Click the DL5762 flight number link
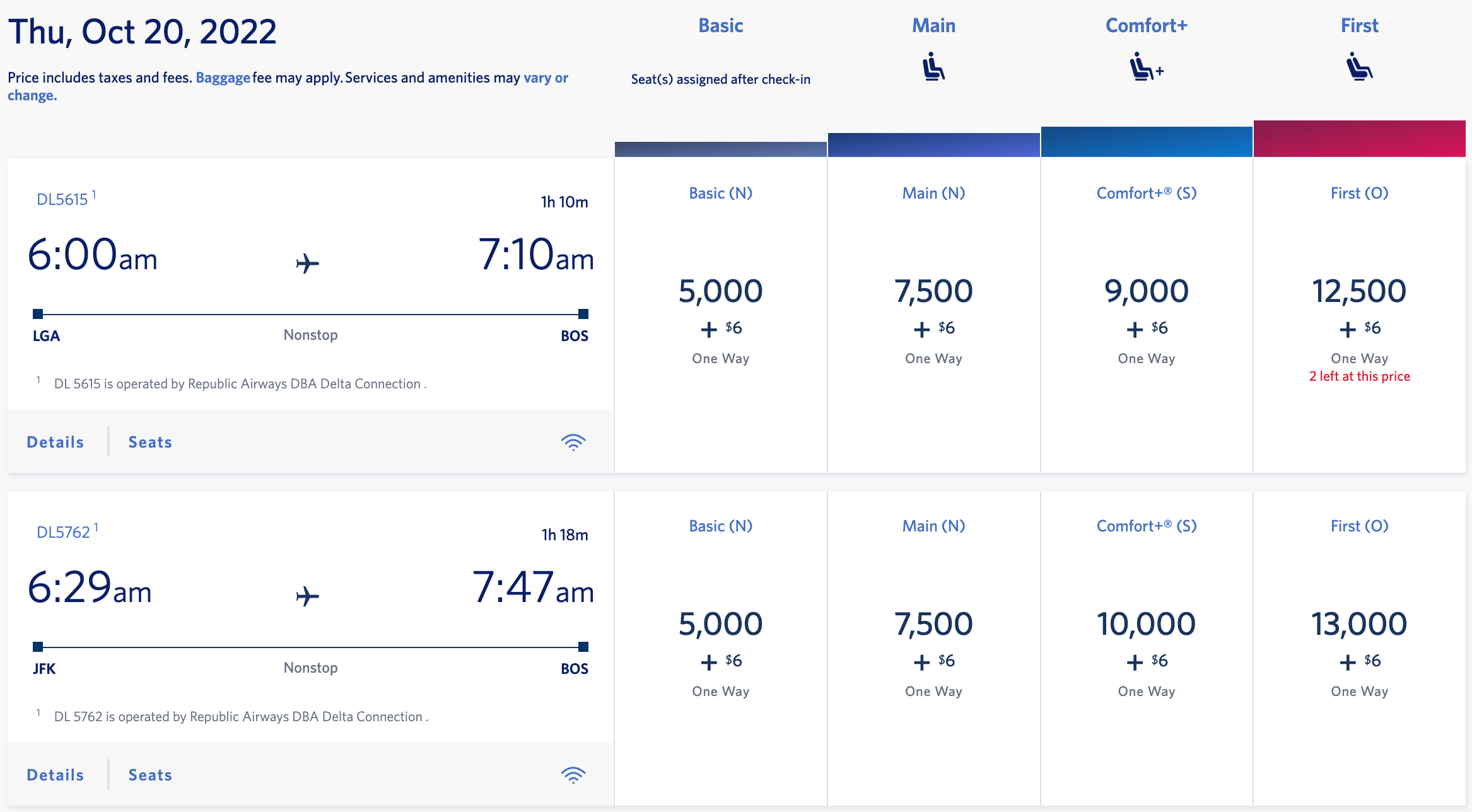Screen dimensions: 1472x812 click(62, 533)
